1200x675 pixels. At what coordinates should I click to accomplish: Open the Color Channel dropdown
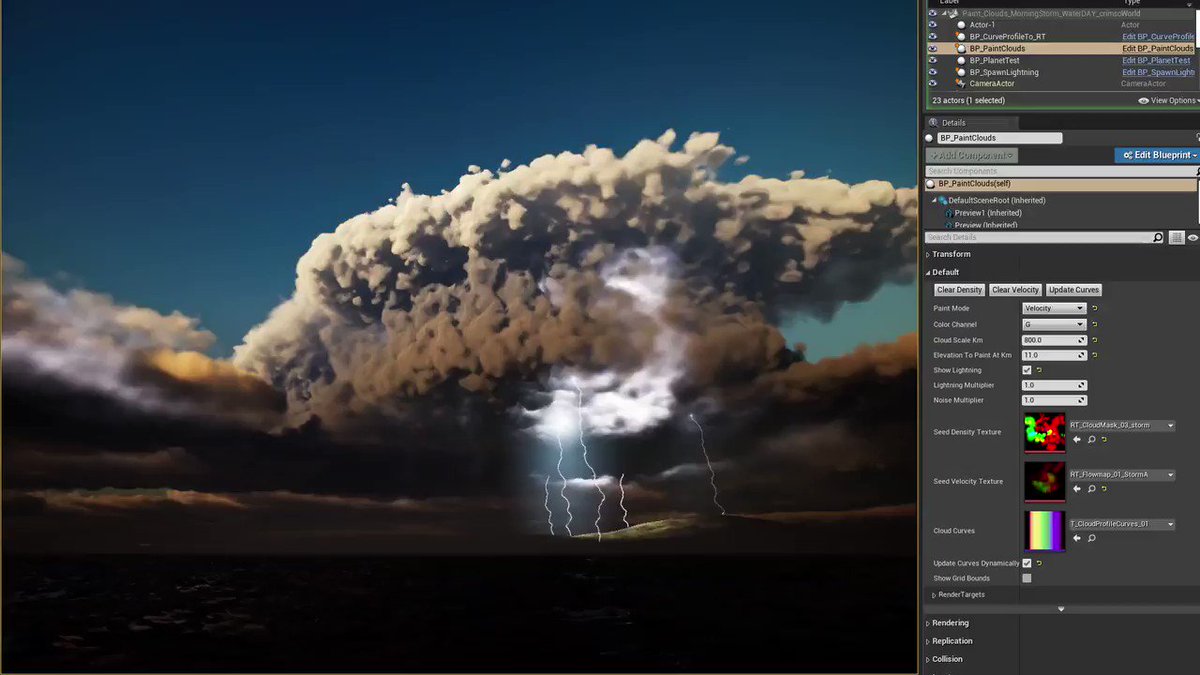[x=1054, y=325]
